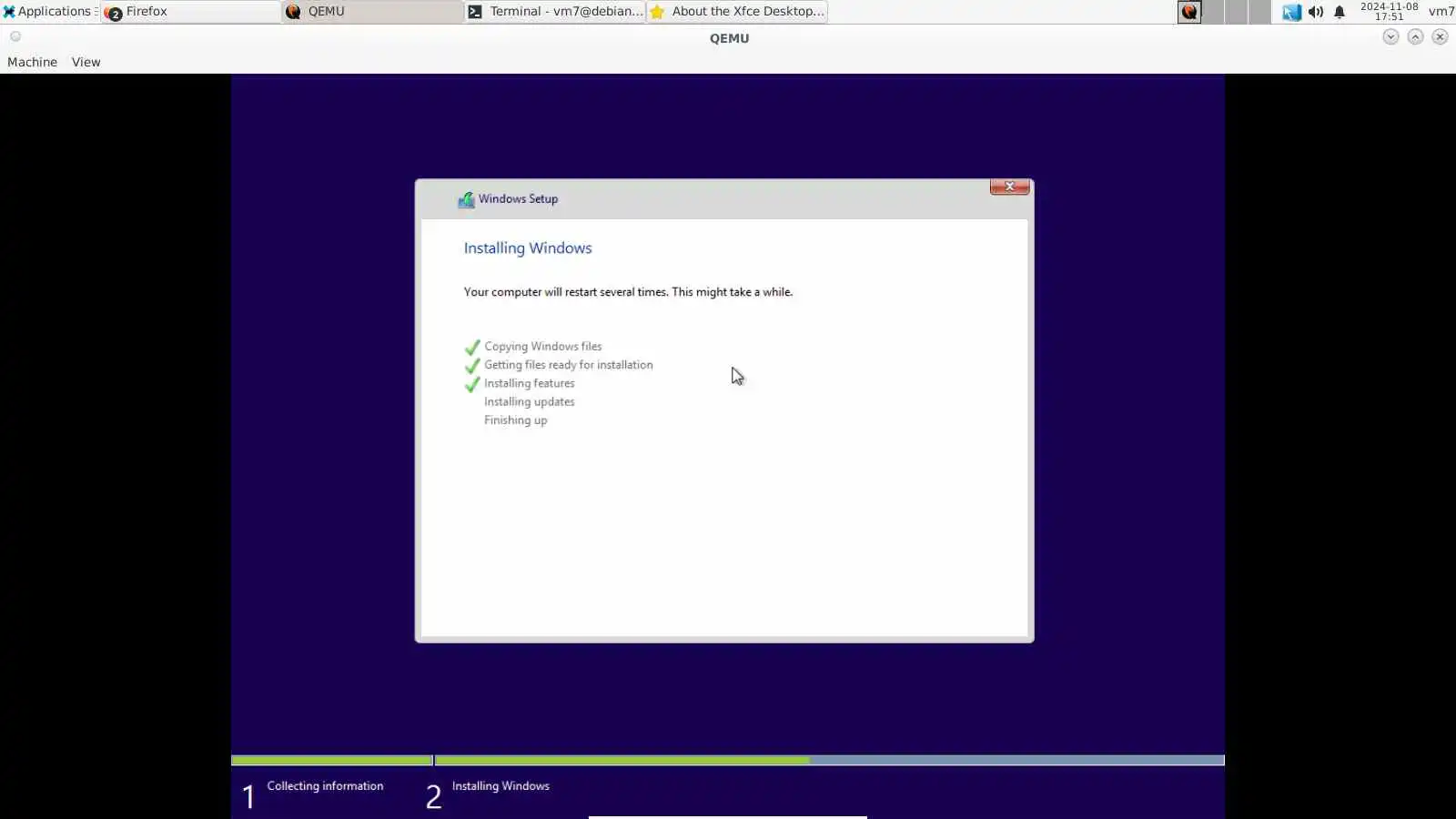
Task: Open the vm7 user menu
Action: 1441,12
